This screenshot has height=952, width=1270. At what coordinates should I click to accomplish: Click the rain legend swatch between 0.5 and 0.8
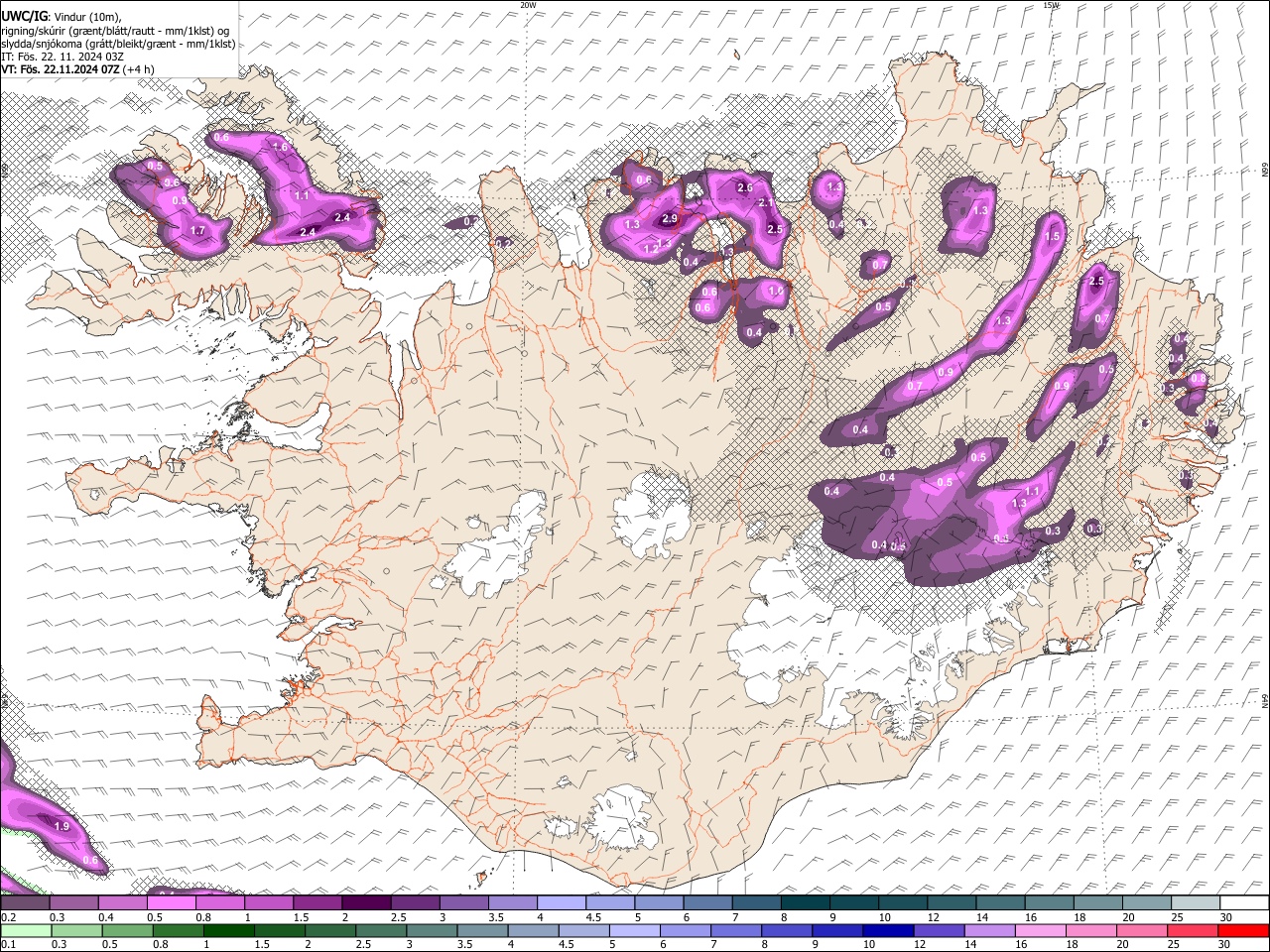click(x=128, y=930)
